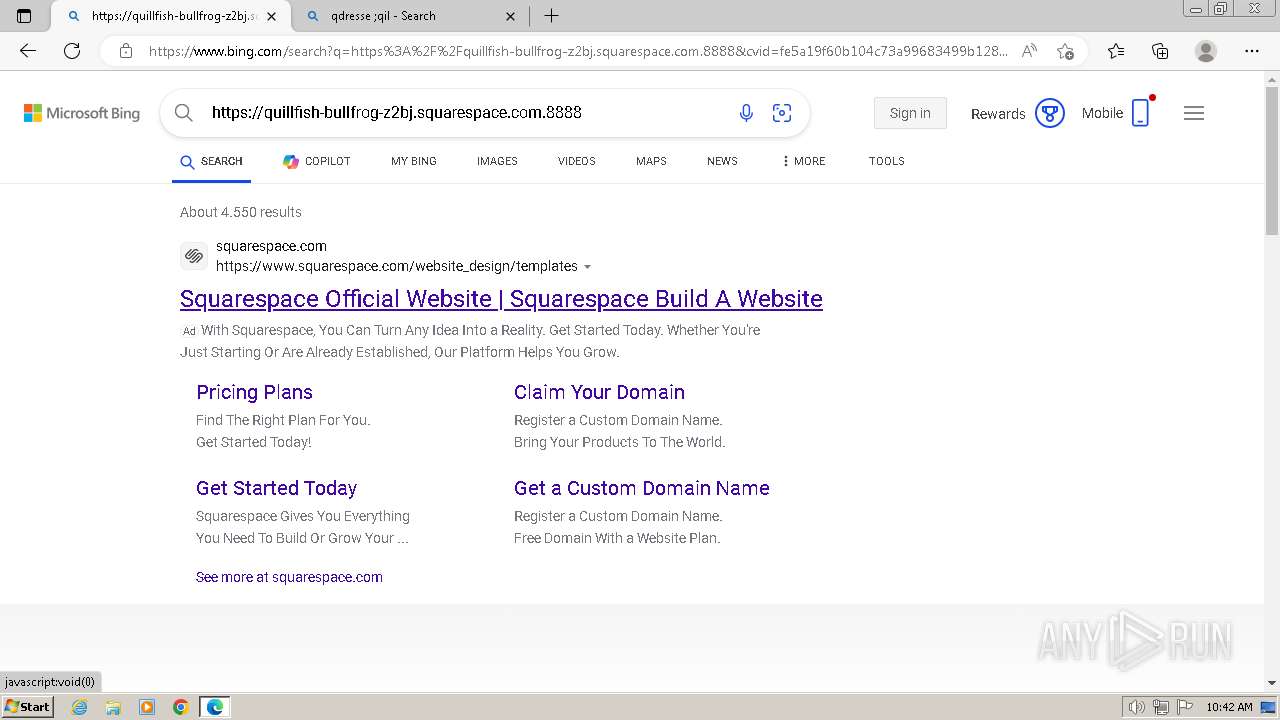The image size is (1280, 720).
Task: Open the tab actions menu icon
Action: point(24,16)
